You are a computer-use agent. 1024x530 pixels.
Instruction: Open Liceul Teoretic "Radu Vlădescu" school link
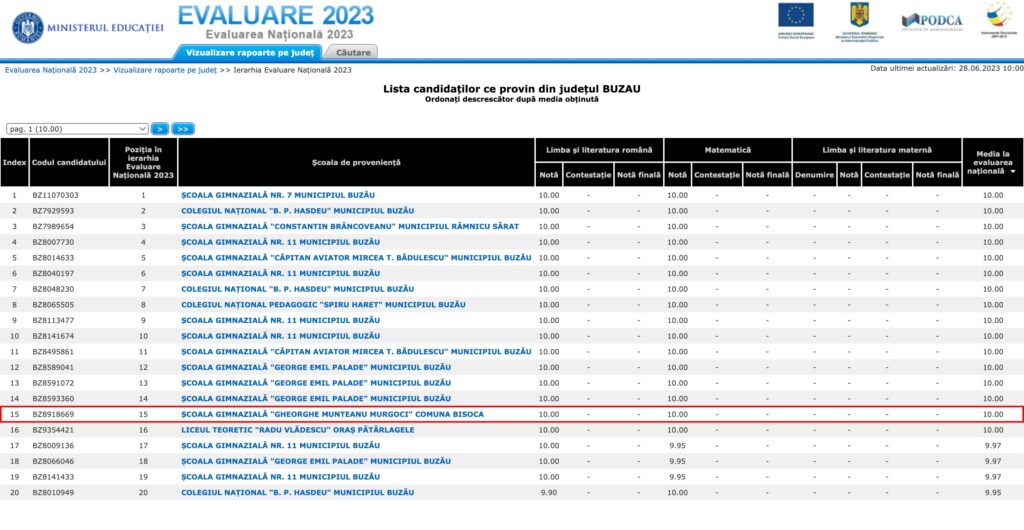(297, 429)
